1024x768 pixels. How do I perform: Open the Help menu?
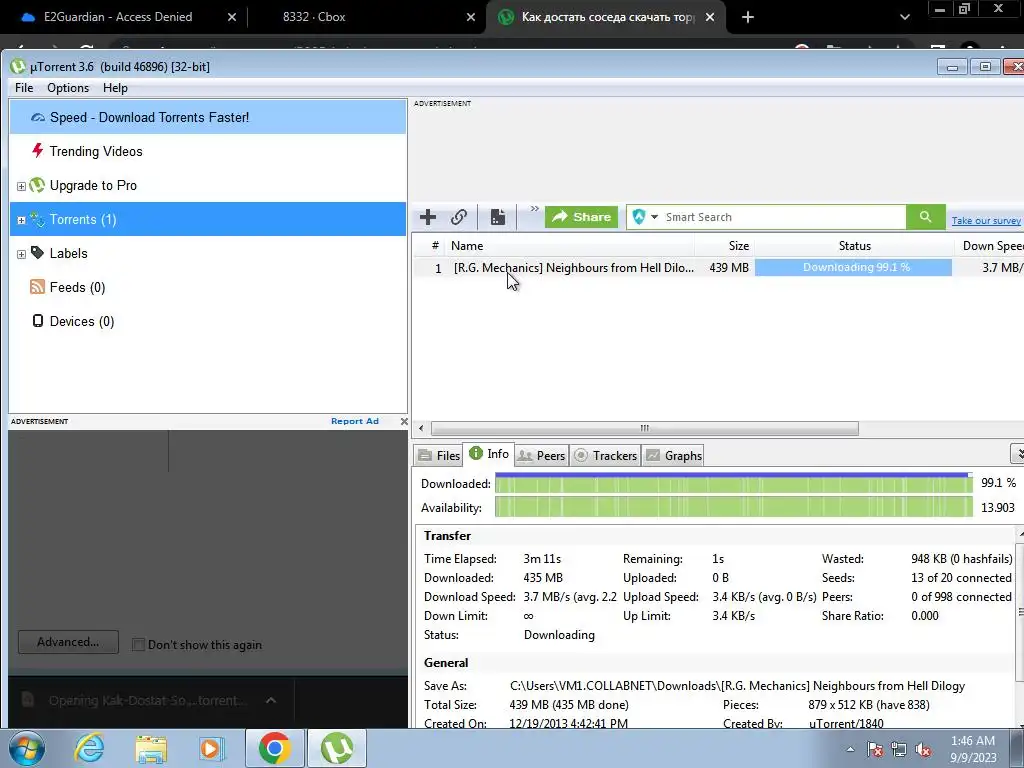(x=115, y=88)
